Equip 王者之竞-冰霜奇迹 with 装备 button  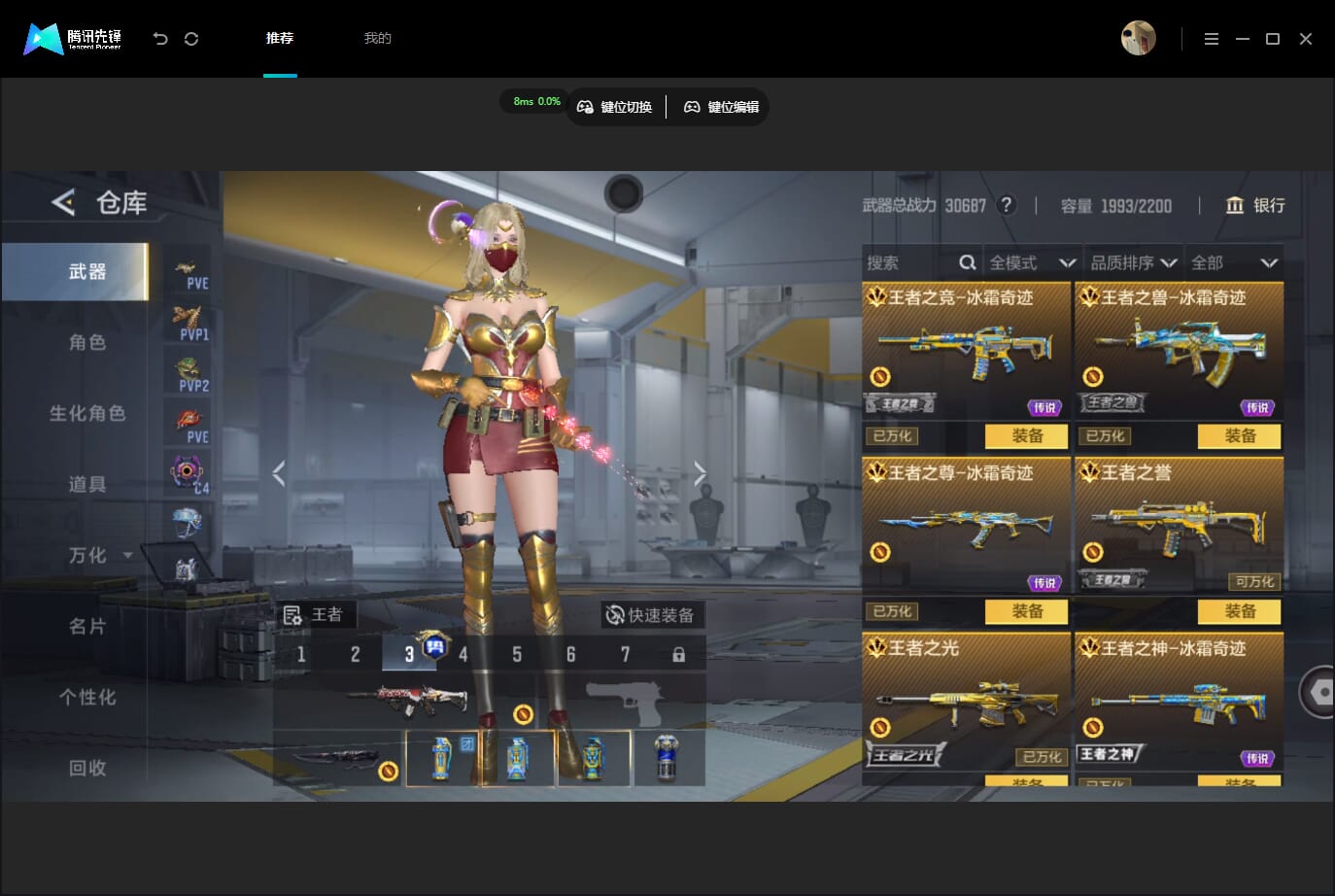pyautogui.click(x=1027, y=436)
